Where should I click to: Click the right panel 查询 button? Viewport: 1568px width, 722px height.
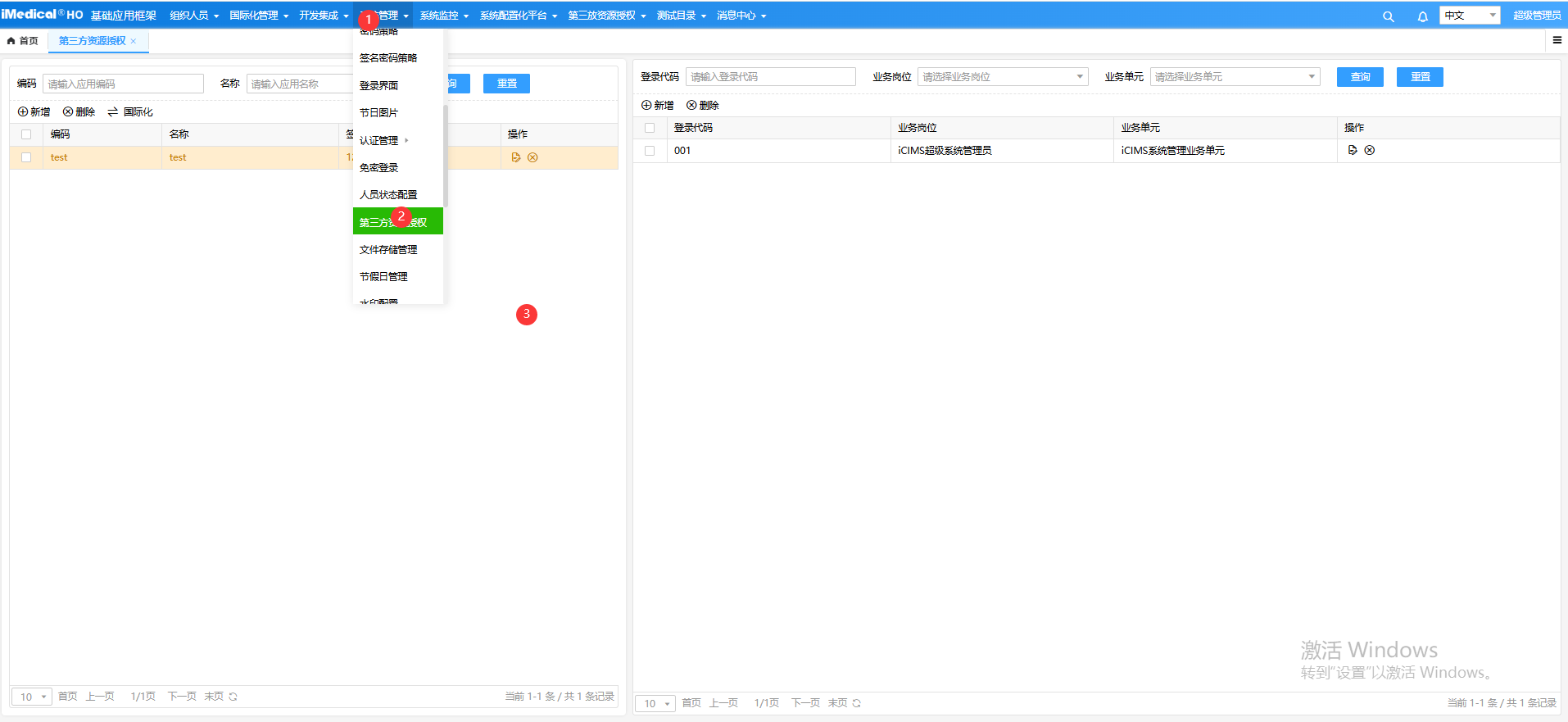click(x=1360, y=77)
